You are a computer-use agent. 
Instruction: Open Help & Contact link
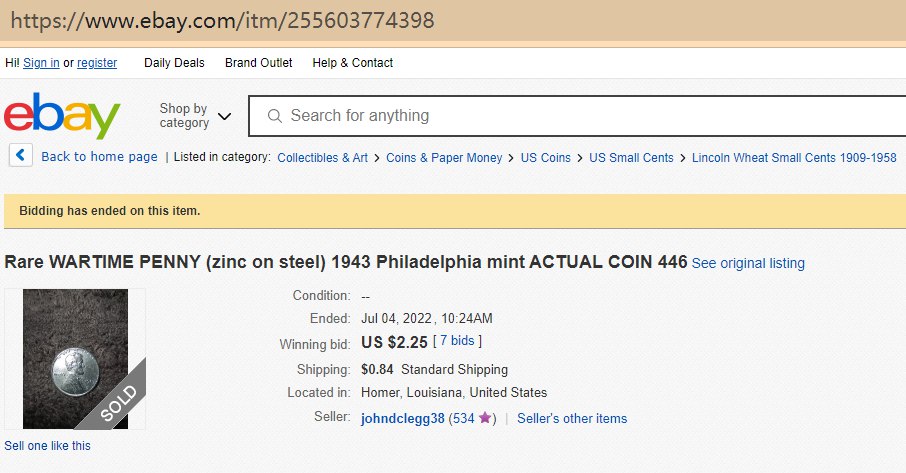352,63
